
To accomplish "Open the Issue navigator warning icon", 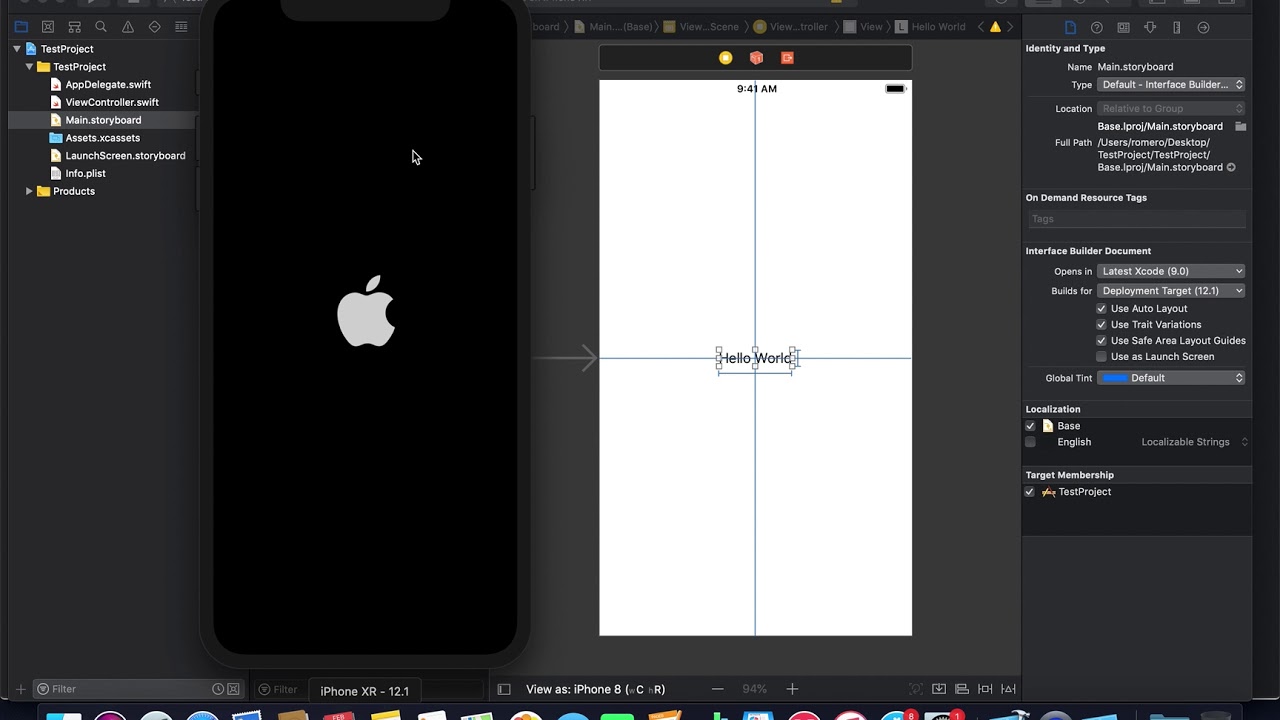I will (128, 27).
